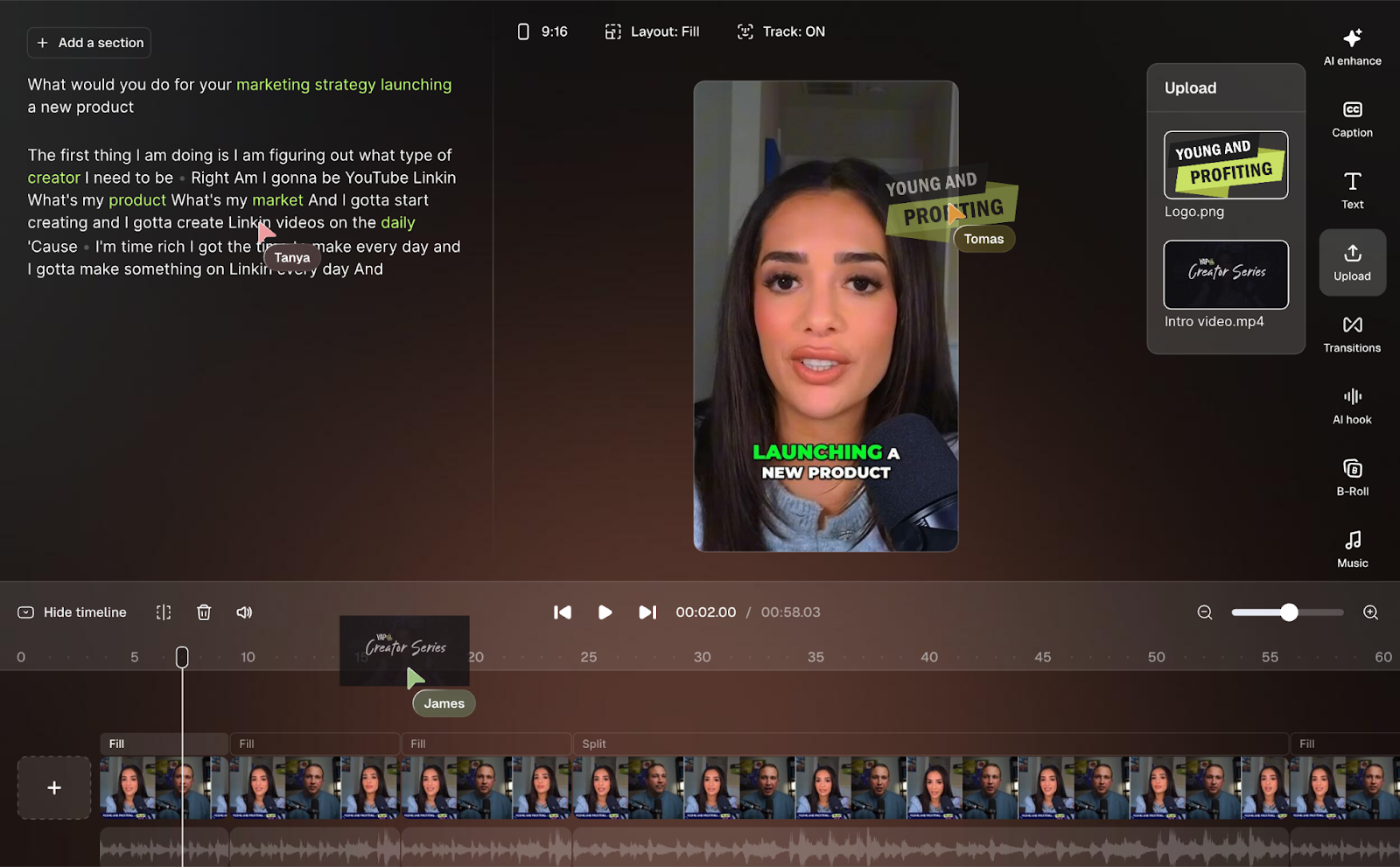Click the split clip icon
Viewport: 1400px width, 867px height.
[164, 612]
